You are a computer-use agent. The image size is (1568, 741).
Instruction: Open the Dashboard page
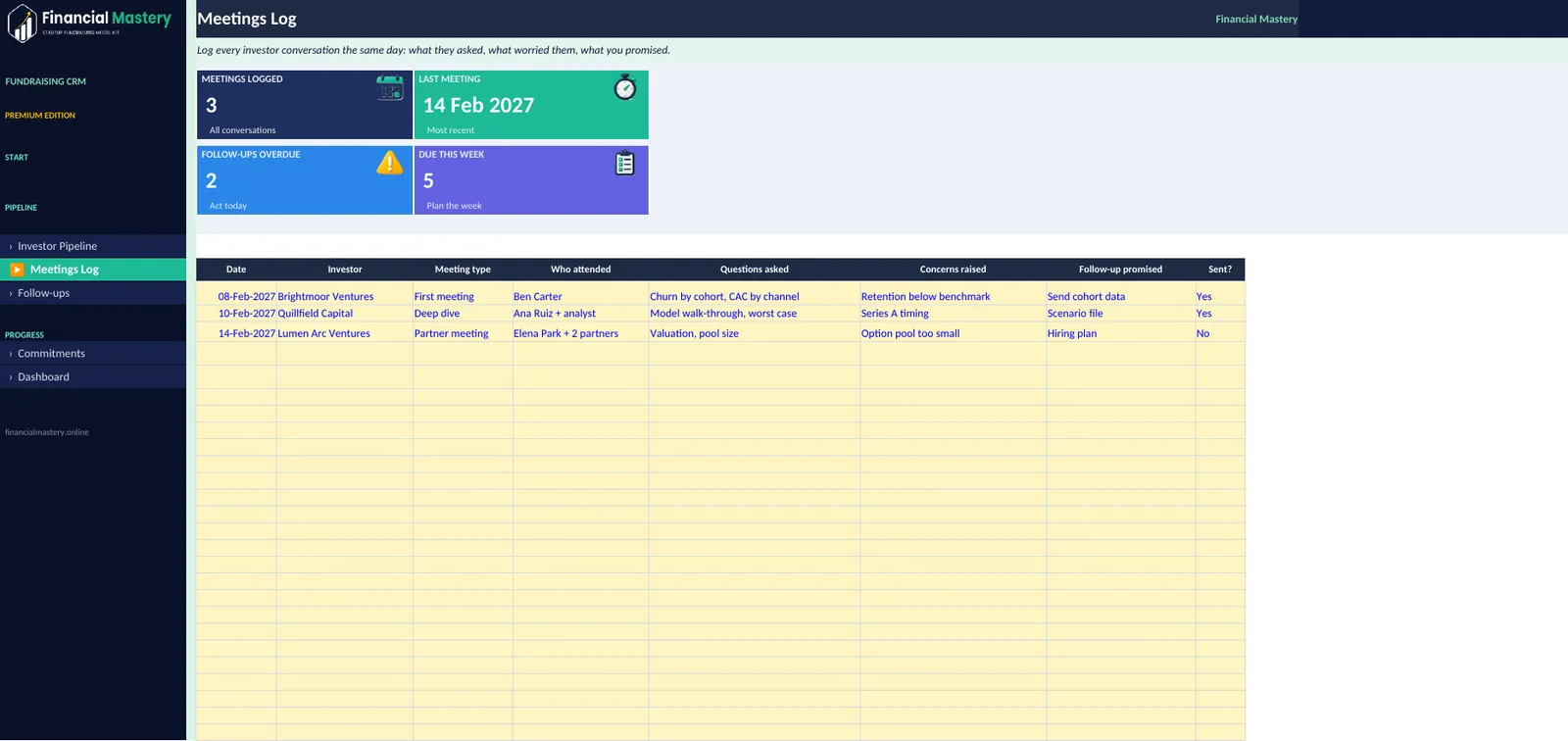pyautogui.click(x=93, y=376)
